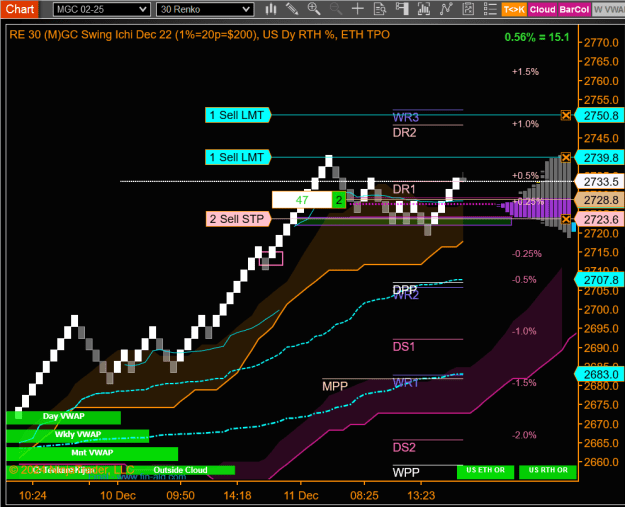Toggle the W VWAP button
625x507 pixels.
click(x=608, y=9)
